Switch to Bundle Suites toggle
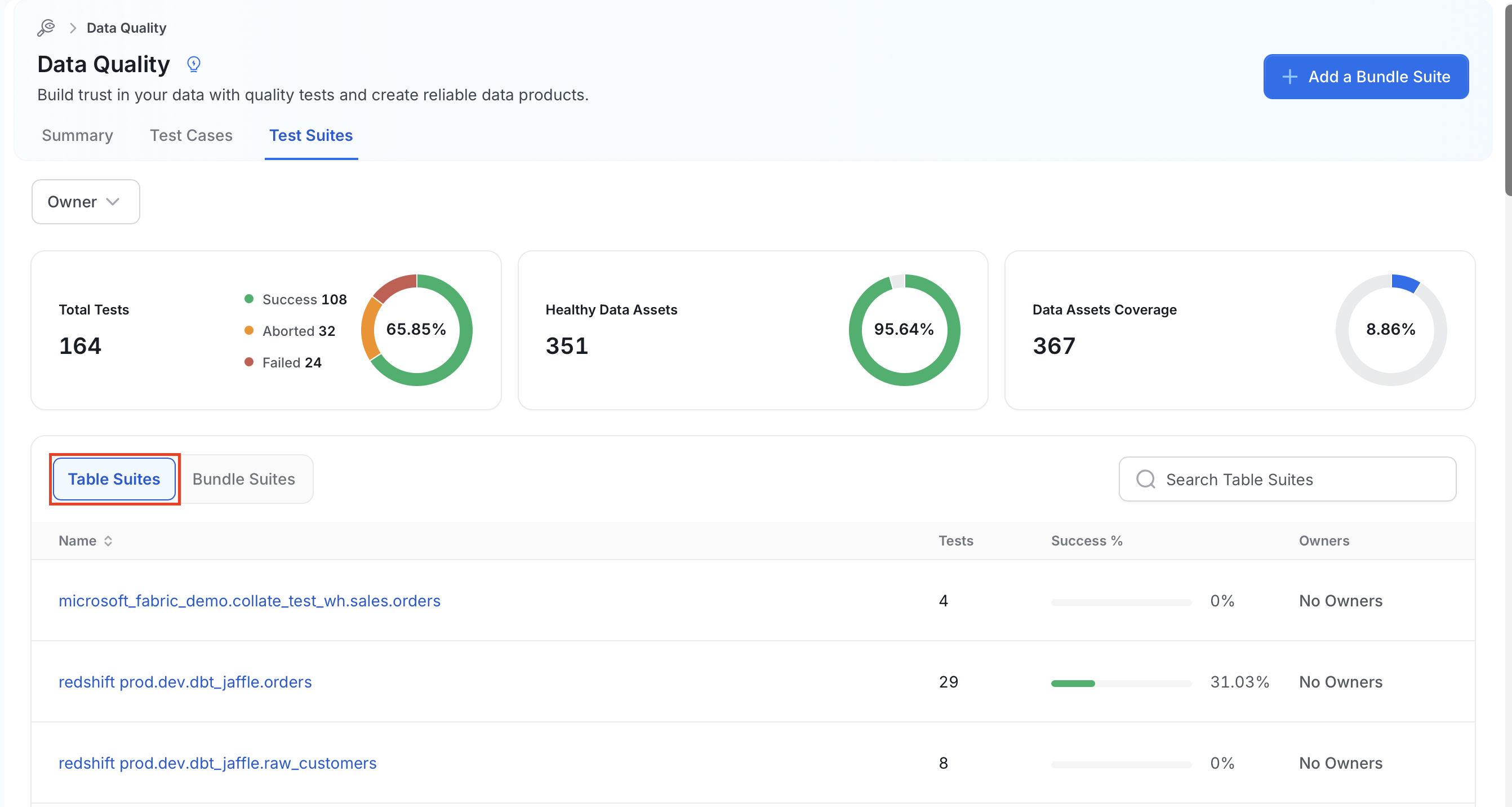The image size is (1512, 807). pos(243,479)
